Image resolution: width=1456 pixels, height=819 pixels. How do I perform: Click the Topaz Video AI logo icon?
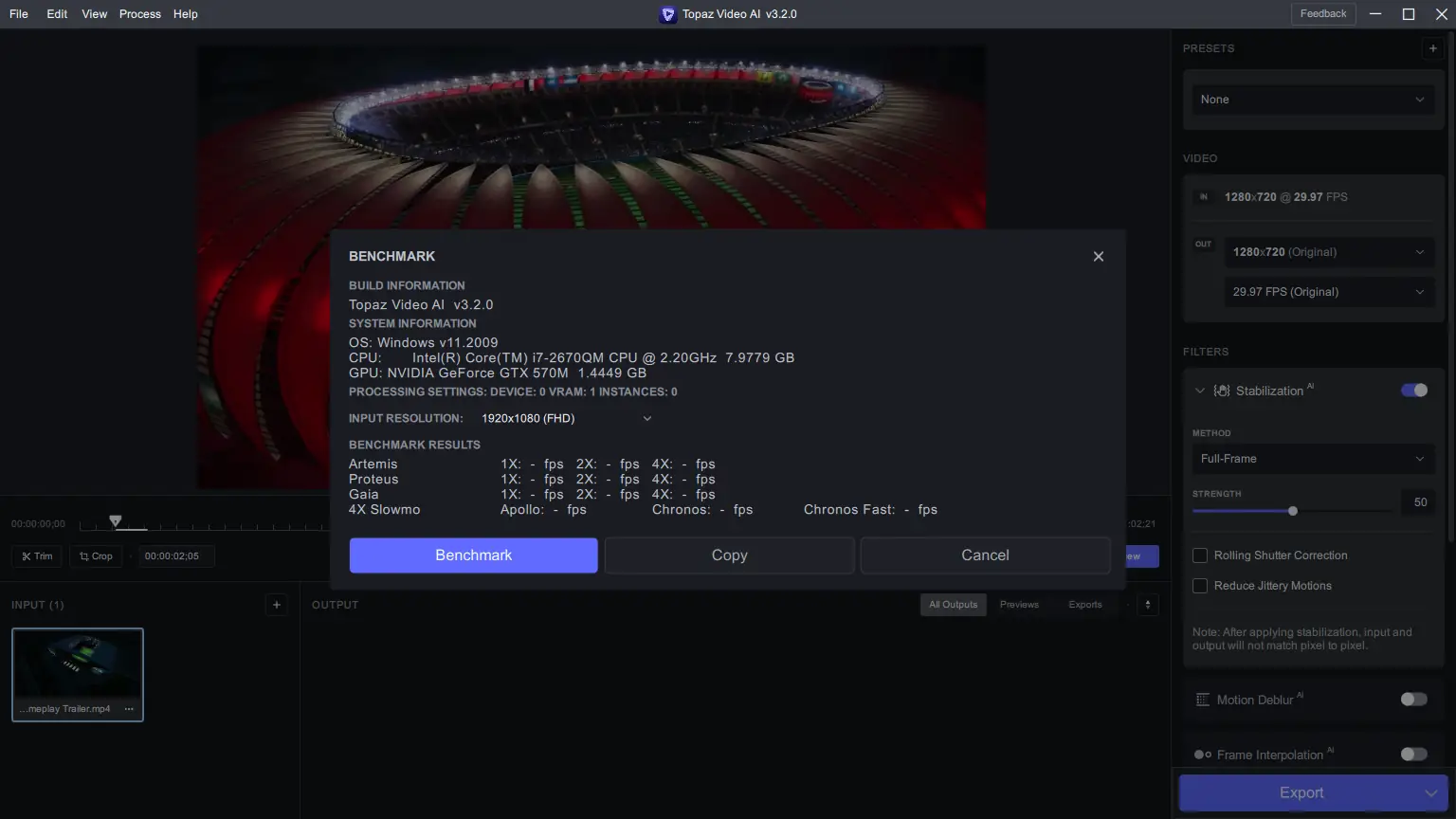click(x=668, y=14)
